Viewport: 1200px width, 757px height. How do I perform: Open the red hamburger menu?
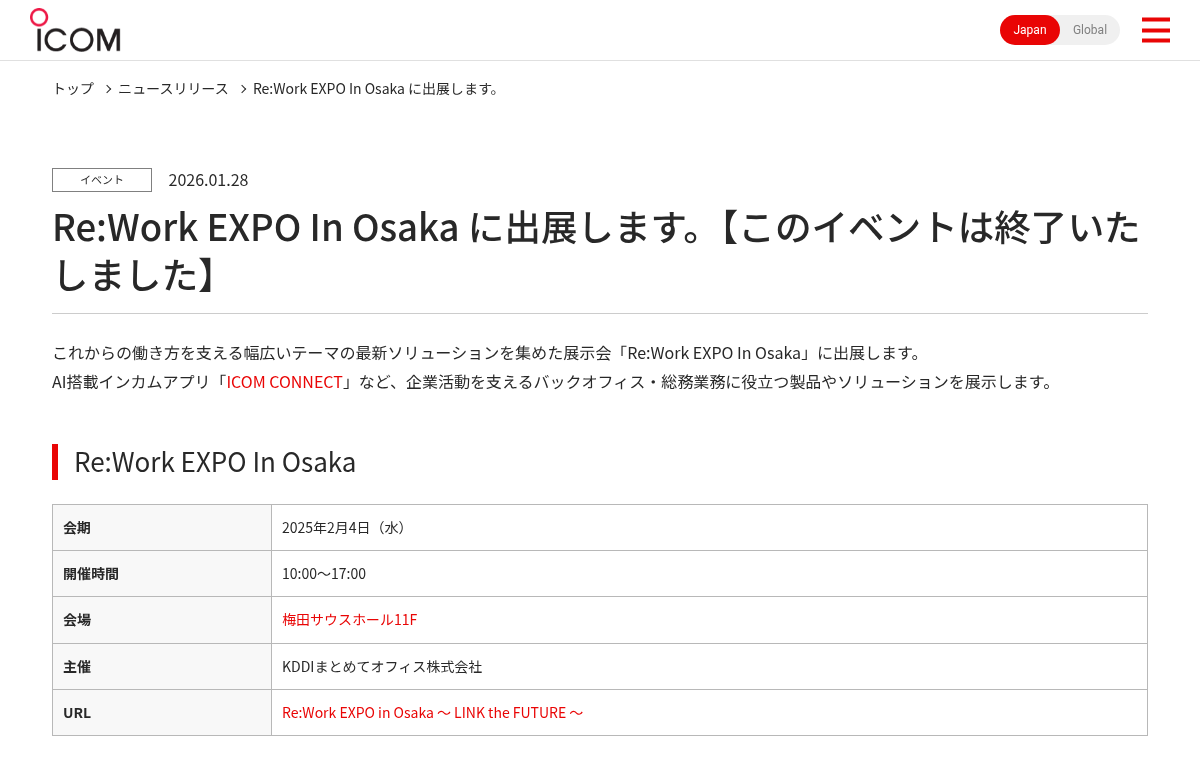click(x=1155, y=30)
